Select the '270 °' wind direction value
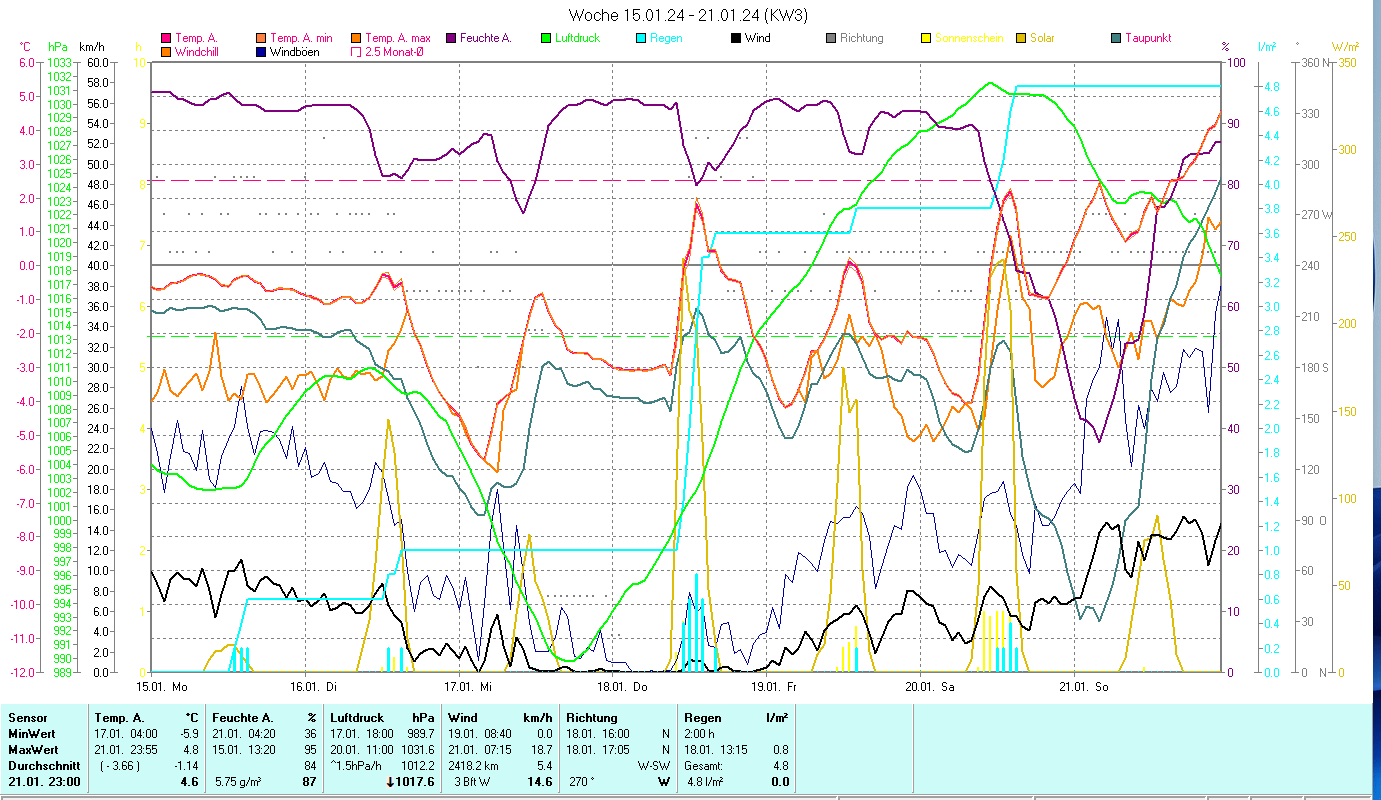 (x=583, y=782)
